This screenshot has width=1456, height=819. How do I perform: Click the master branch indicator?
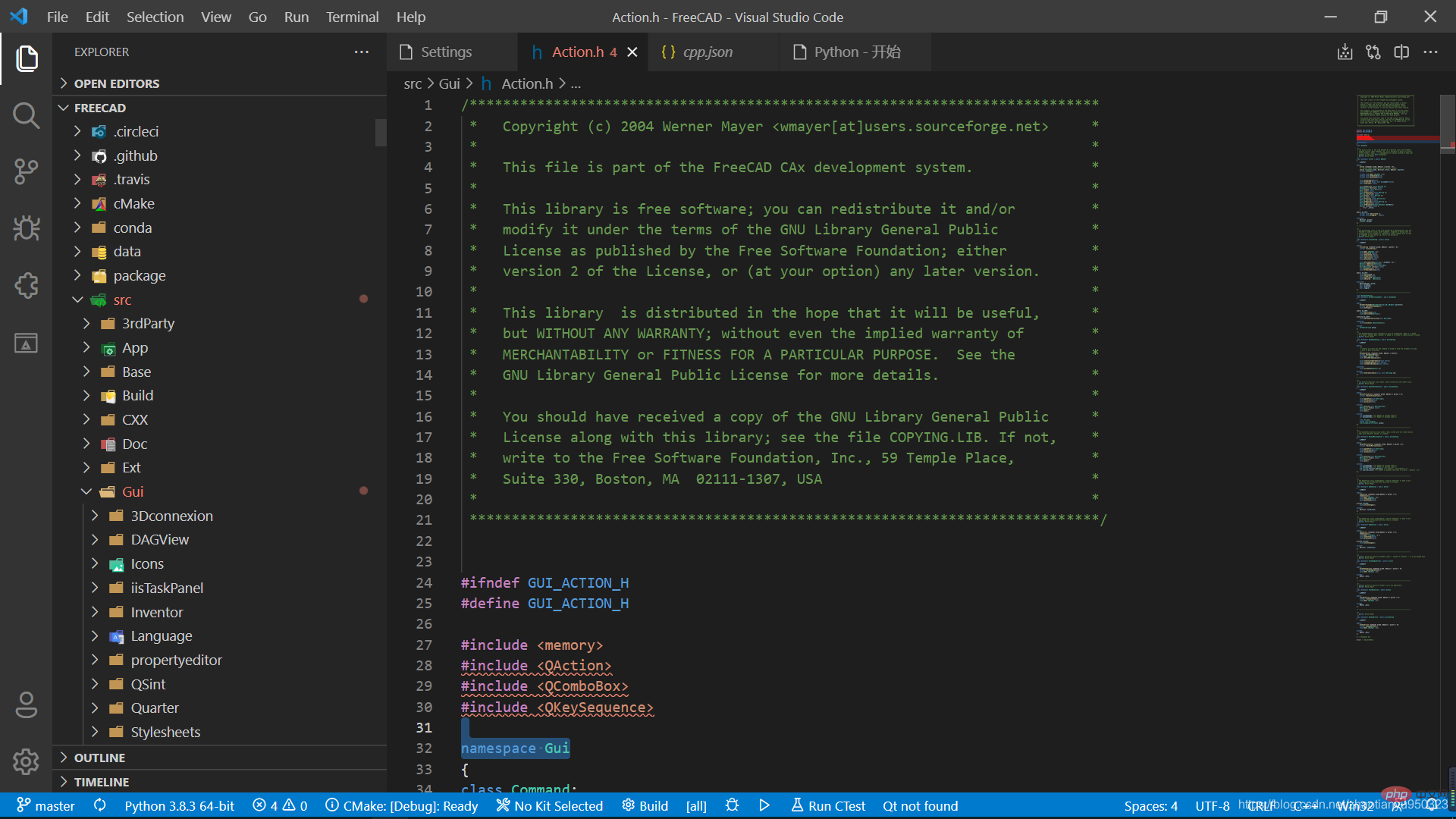coord(46,805)
